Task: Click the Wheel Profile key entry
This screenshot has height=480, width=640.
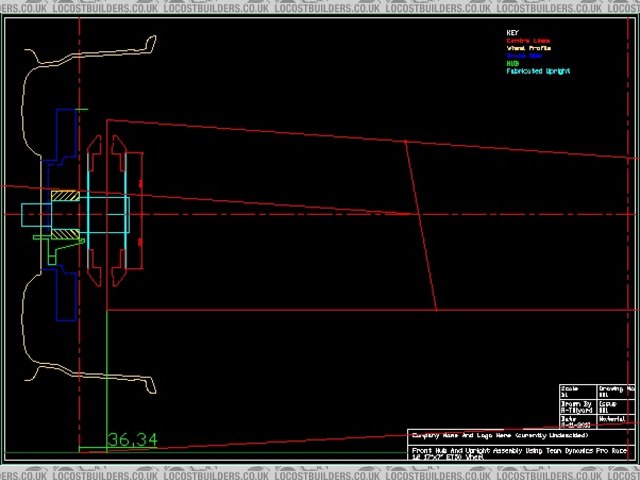Action: tap(529, 47)
